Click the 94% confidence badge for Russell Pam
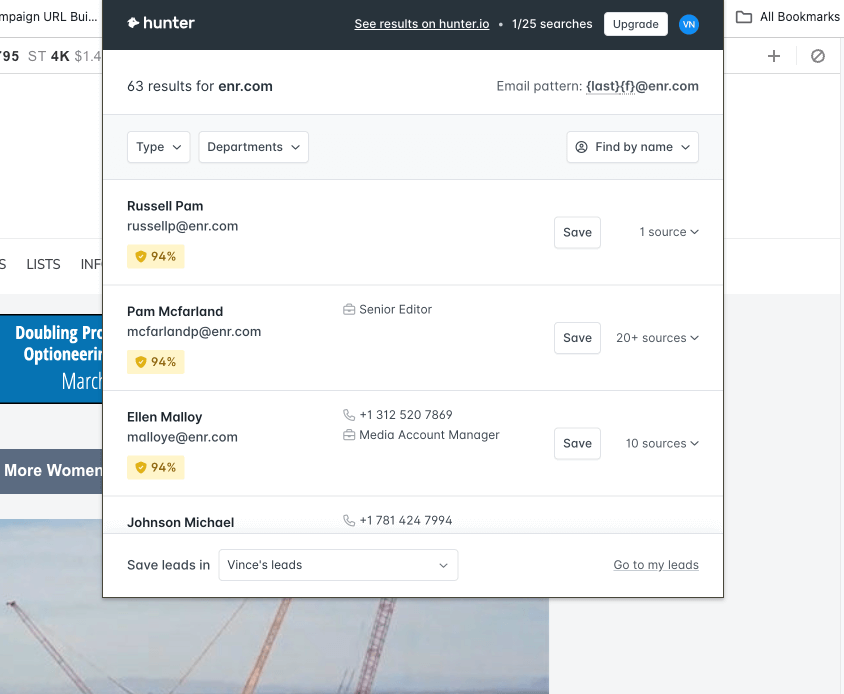This screenshot has height=694, width=844. pyautogui.click(x=156, y=256)
